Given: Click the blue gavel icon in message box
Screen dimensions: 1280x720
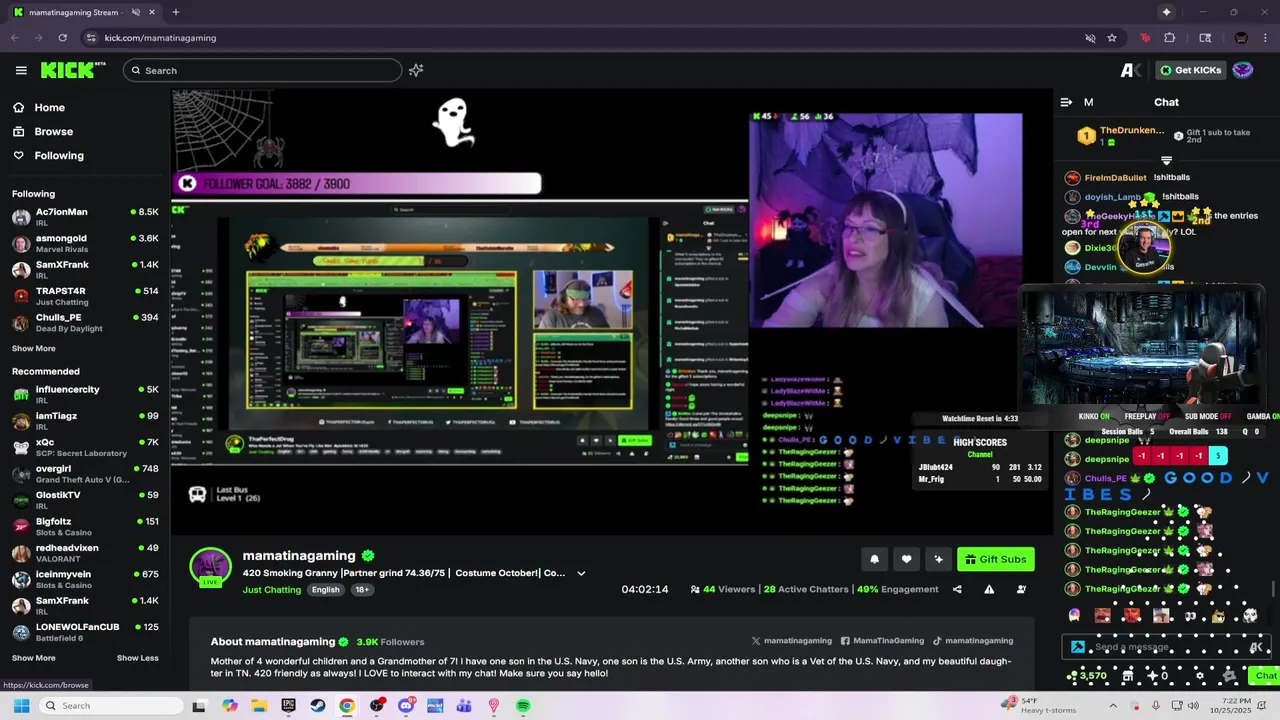Looking at the screenshot, I should [x=1078, y=647].
